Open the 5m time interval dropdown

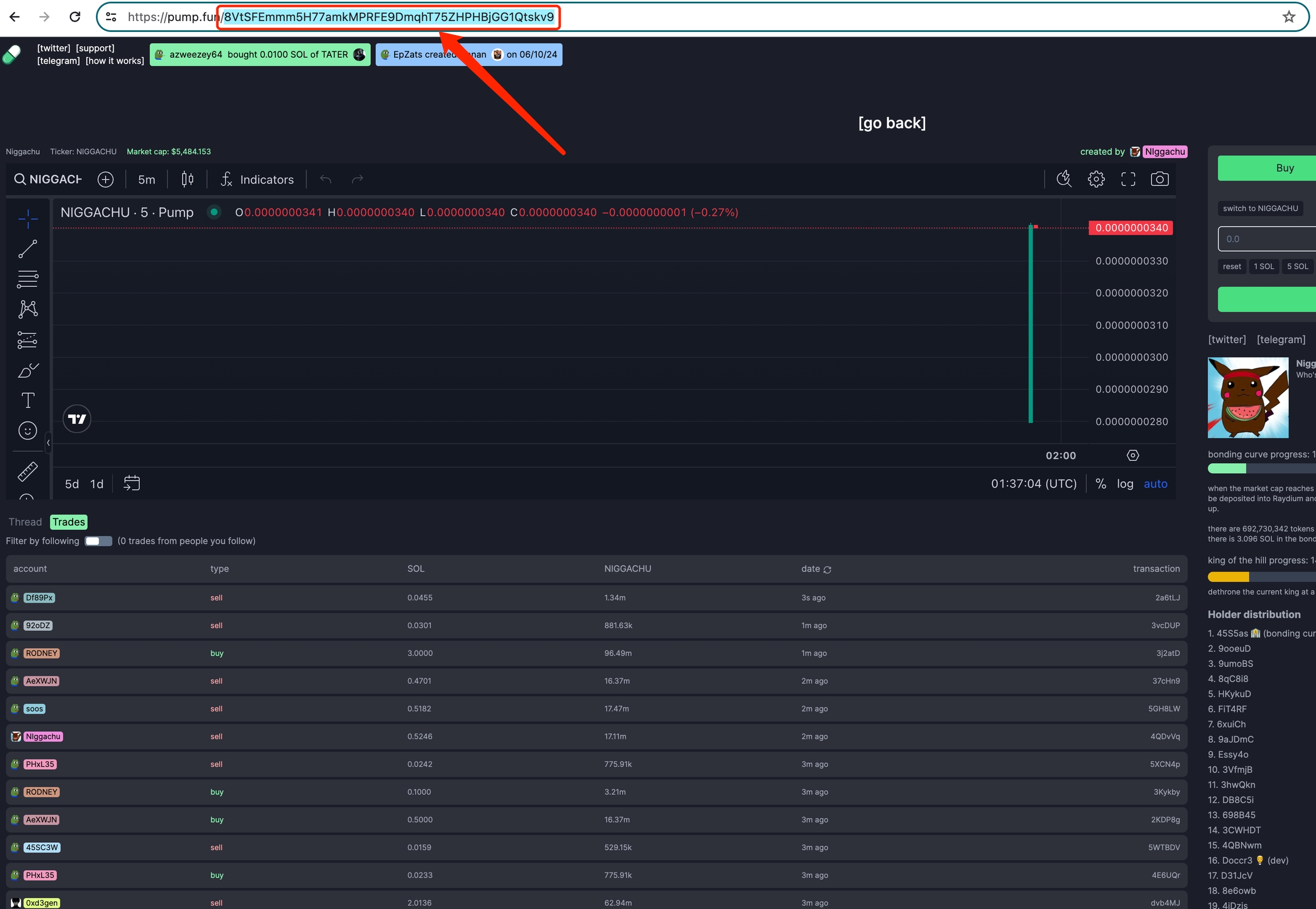click(146, 179)
